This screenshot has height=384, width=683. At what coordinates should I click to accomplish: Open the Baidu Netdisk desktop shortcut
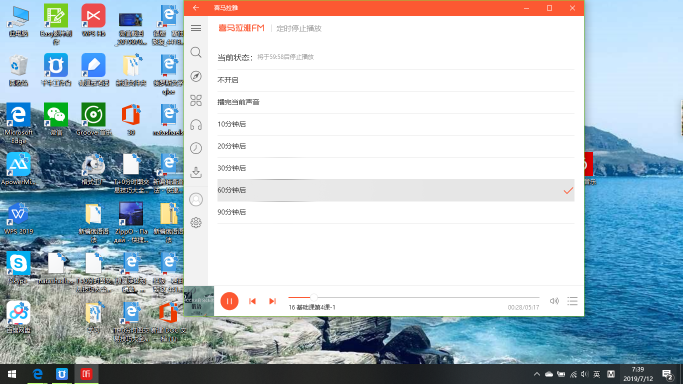(x=18, y=317)
